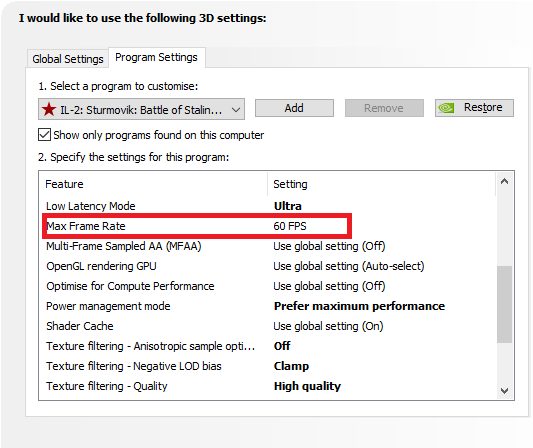Click the settings list scrollbar thumb
This screenshot has height=448, width=533.
[504, 304]
